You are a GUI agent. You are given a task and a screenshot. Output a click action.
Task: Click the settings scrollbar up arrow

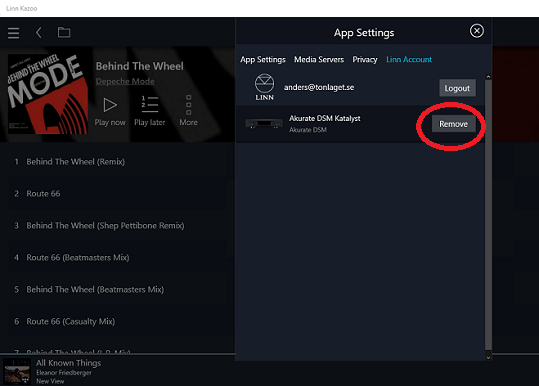tap(488, 77)
